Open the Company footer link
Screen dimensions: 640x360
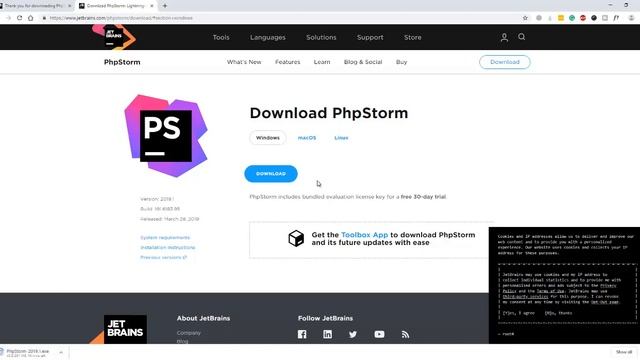tap(189, 333)
